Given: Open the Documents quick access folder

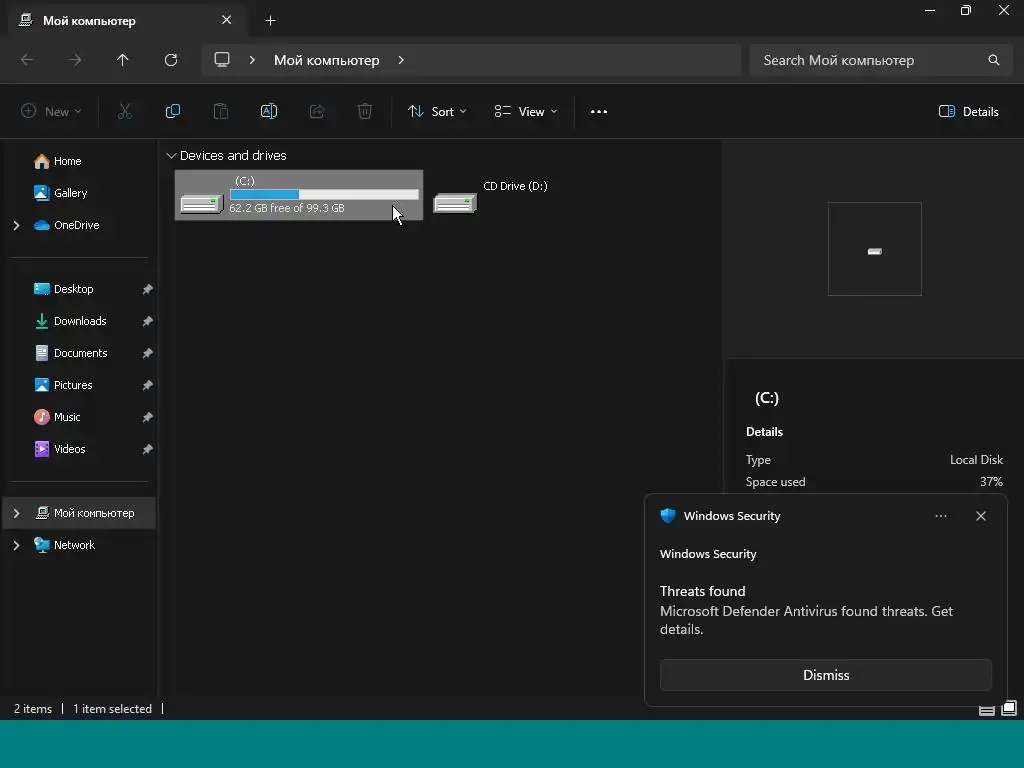Looking at the screenshot, I should (x=71, y=353).
